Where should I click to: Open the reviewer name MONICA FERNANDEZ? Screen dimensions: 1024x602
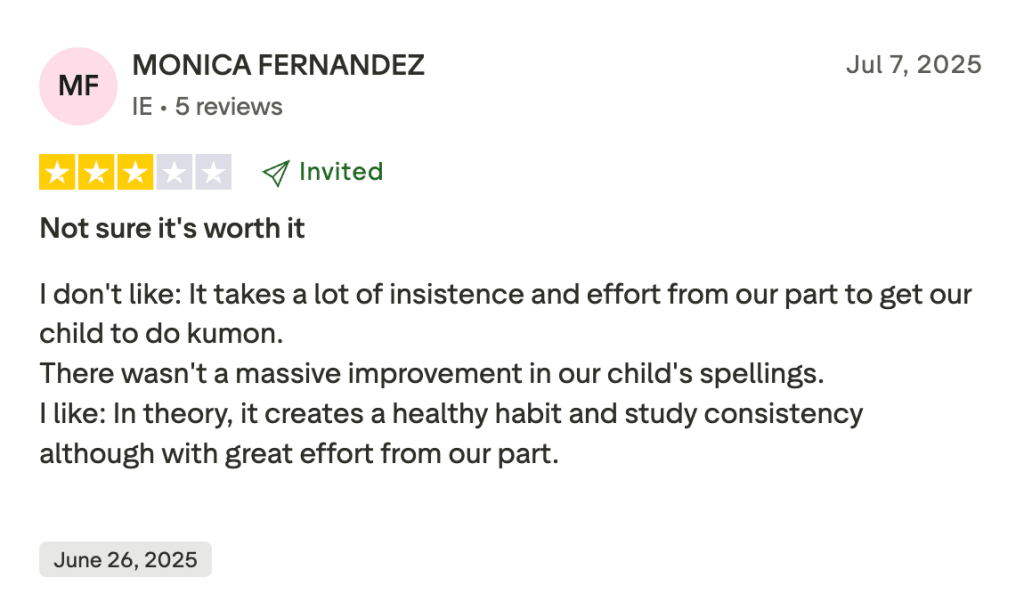pyautogui.click(x=278, y=64)
